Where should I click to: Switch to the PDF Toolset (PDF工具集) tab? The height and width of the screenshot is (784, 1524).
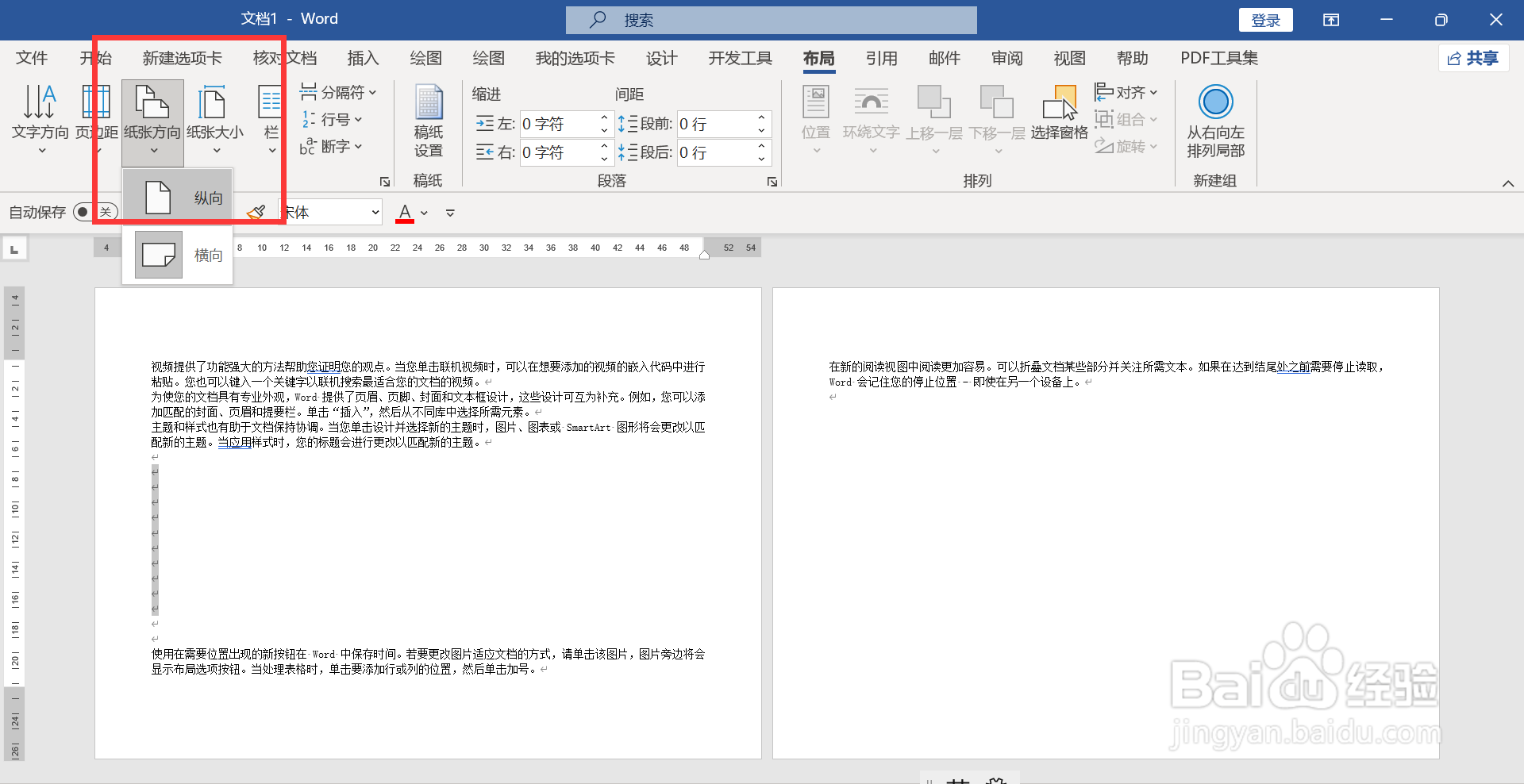(1219, 58)
